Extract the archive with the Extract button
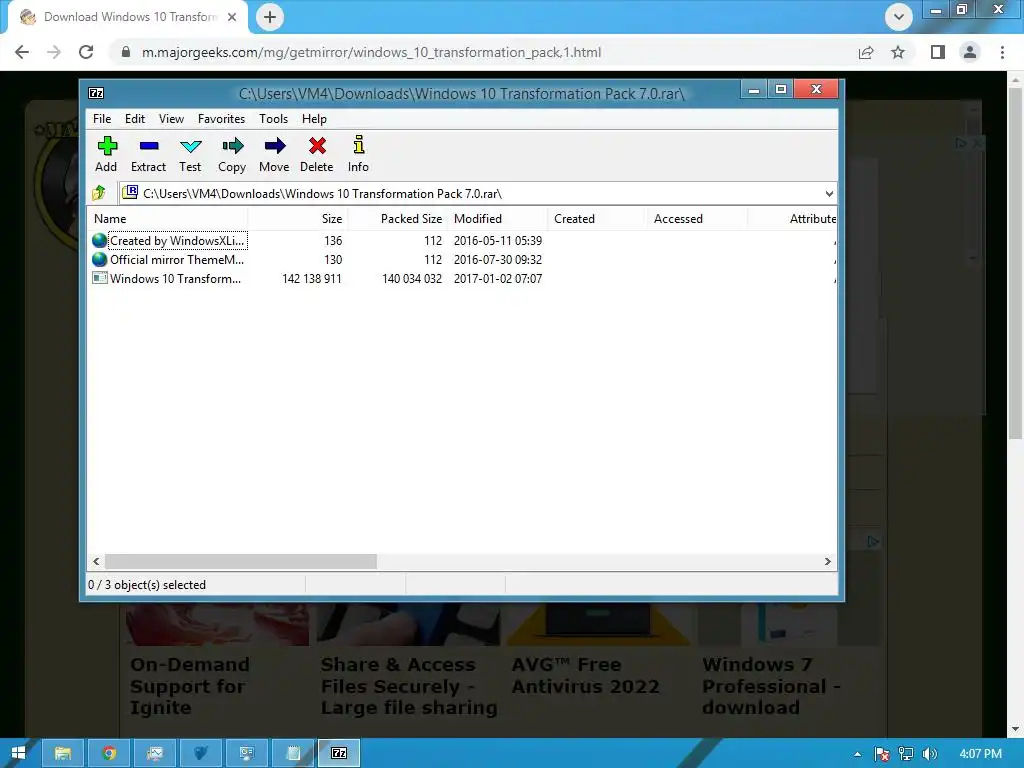Screen dimensions: 1024x768 (x=148, y=154)
